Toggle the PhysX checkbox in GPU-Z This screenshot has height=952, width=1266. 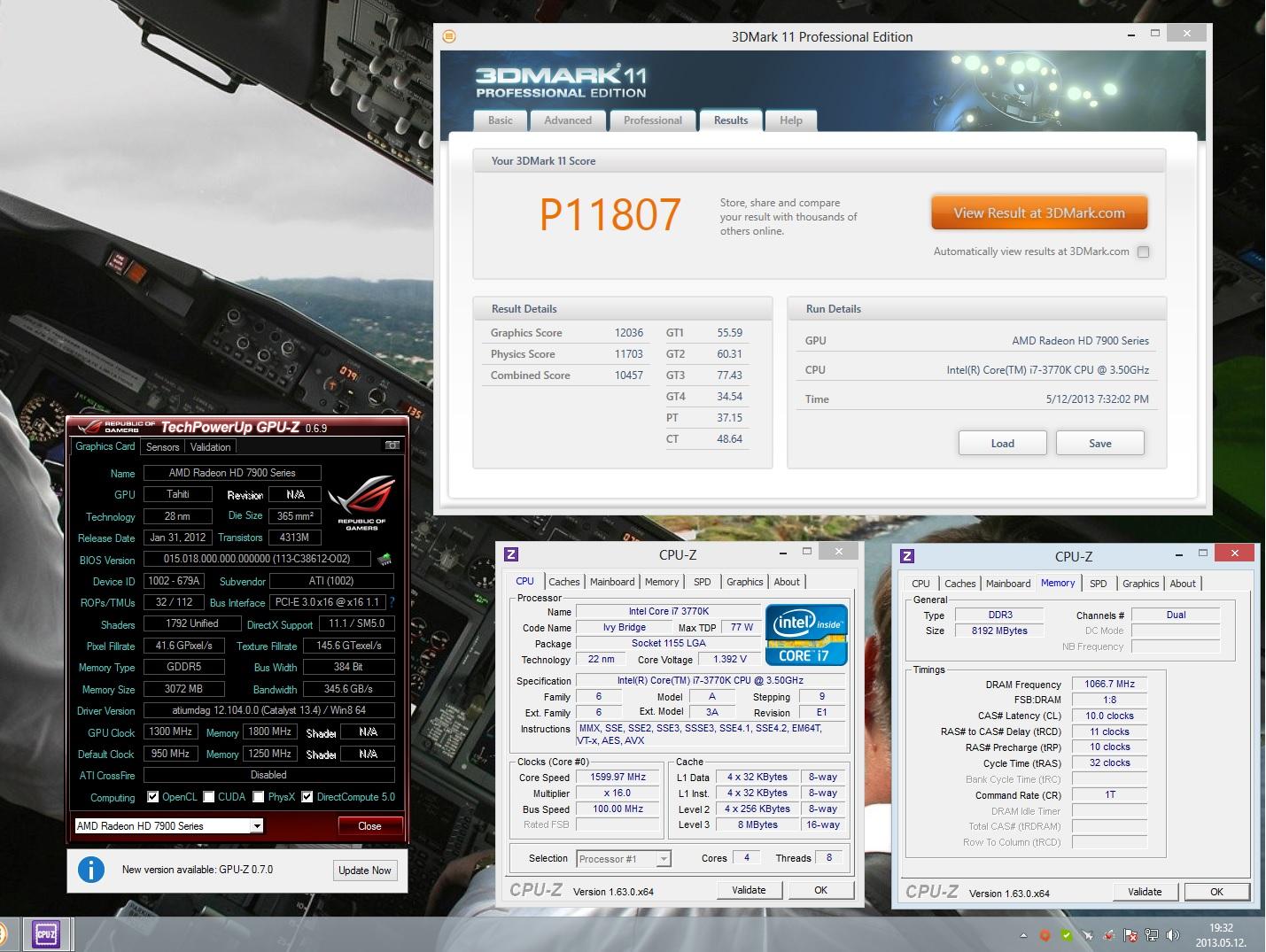pos(259,797)
